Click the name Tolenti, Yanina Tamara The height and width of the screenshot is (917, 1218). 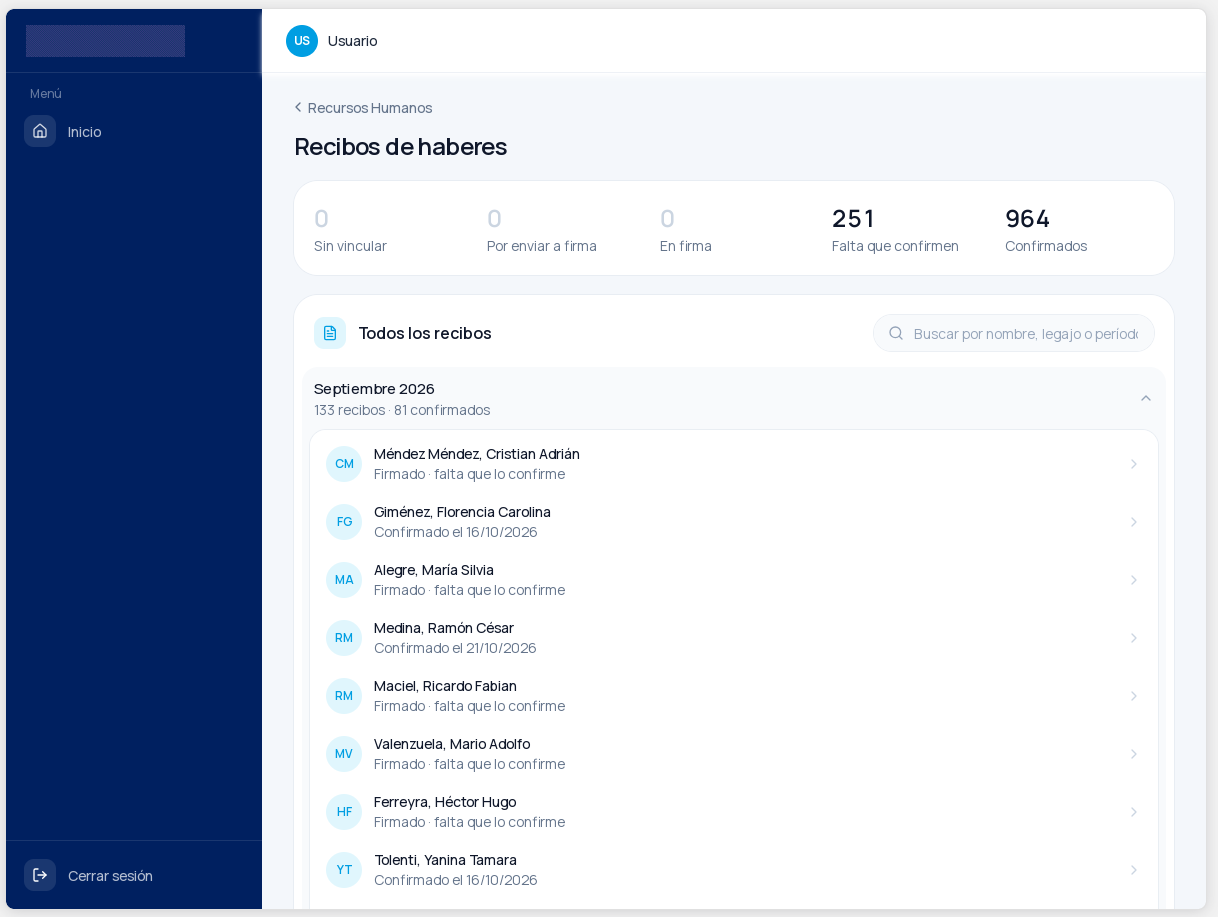coord(445,860)
